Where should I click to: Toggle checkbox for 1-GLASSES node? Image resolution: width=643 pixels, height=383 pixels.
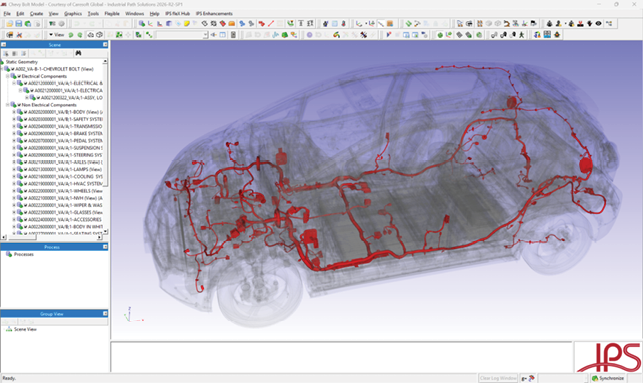click(x=25, y=212)
